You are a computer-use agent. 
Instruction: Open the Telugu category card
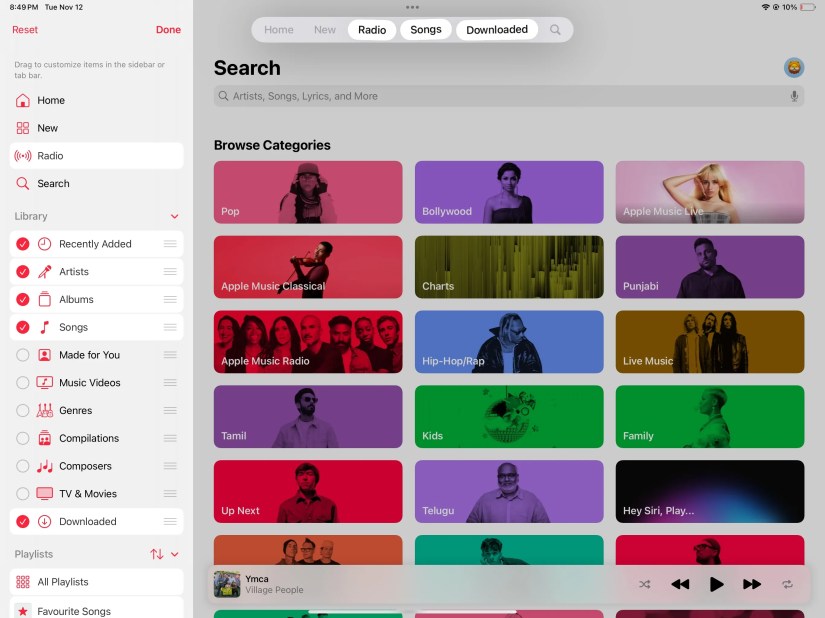[509, 491]
